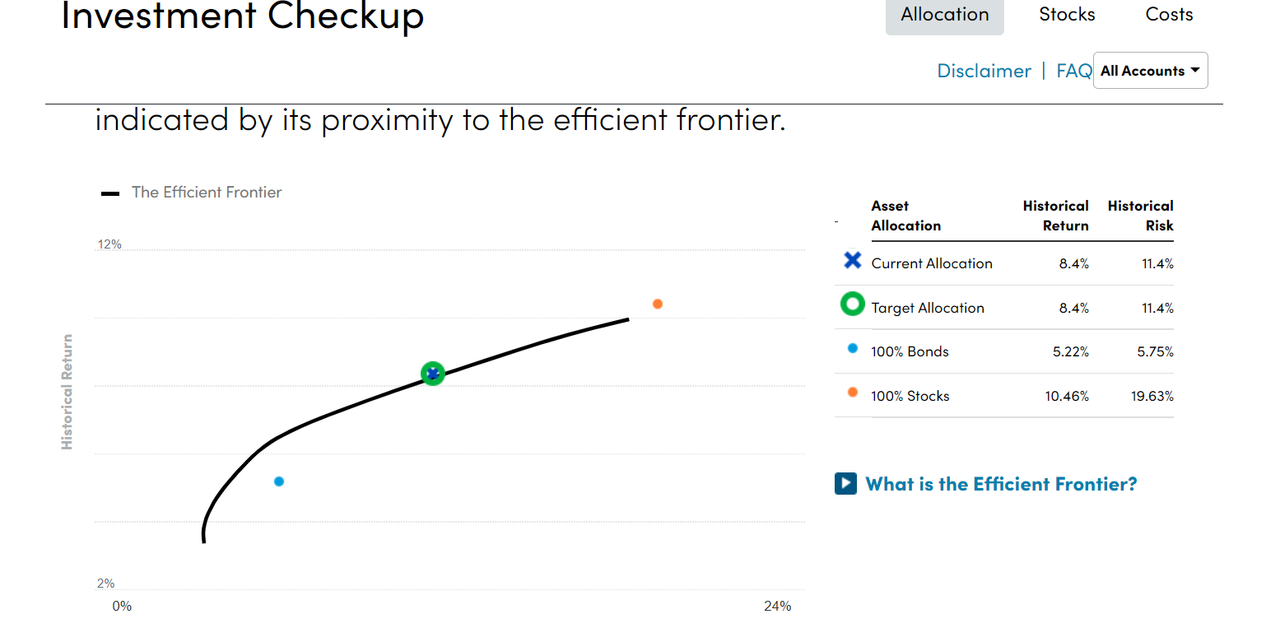1280x623 pixels.
Task: Click the Current Allocation table row
Action: [1004, 263]
